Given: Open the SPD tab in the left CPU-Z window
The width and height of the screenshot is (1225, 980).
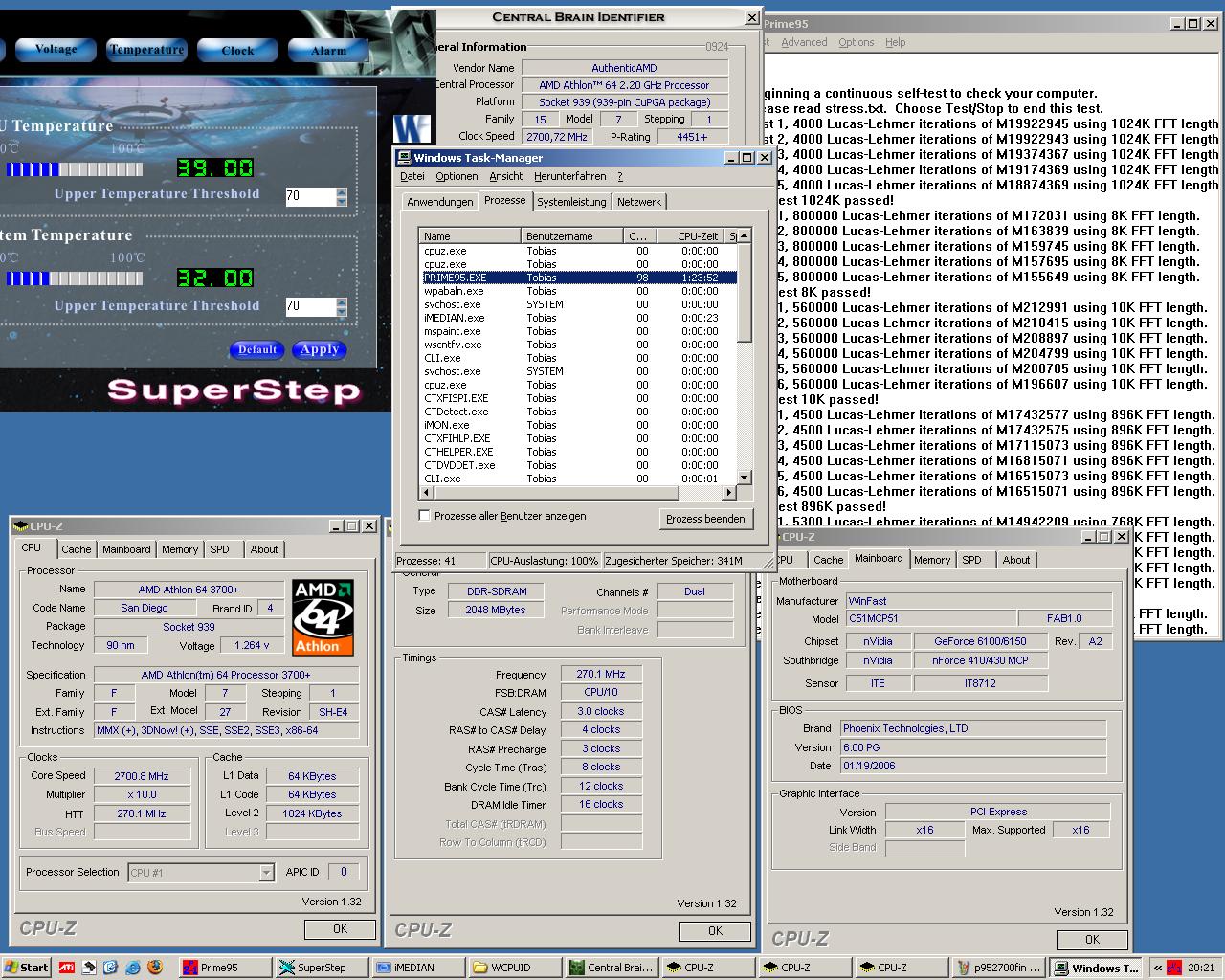Looking at the screenshot, I should tap(219, 549).
